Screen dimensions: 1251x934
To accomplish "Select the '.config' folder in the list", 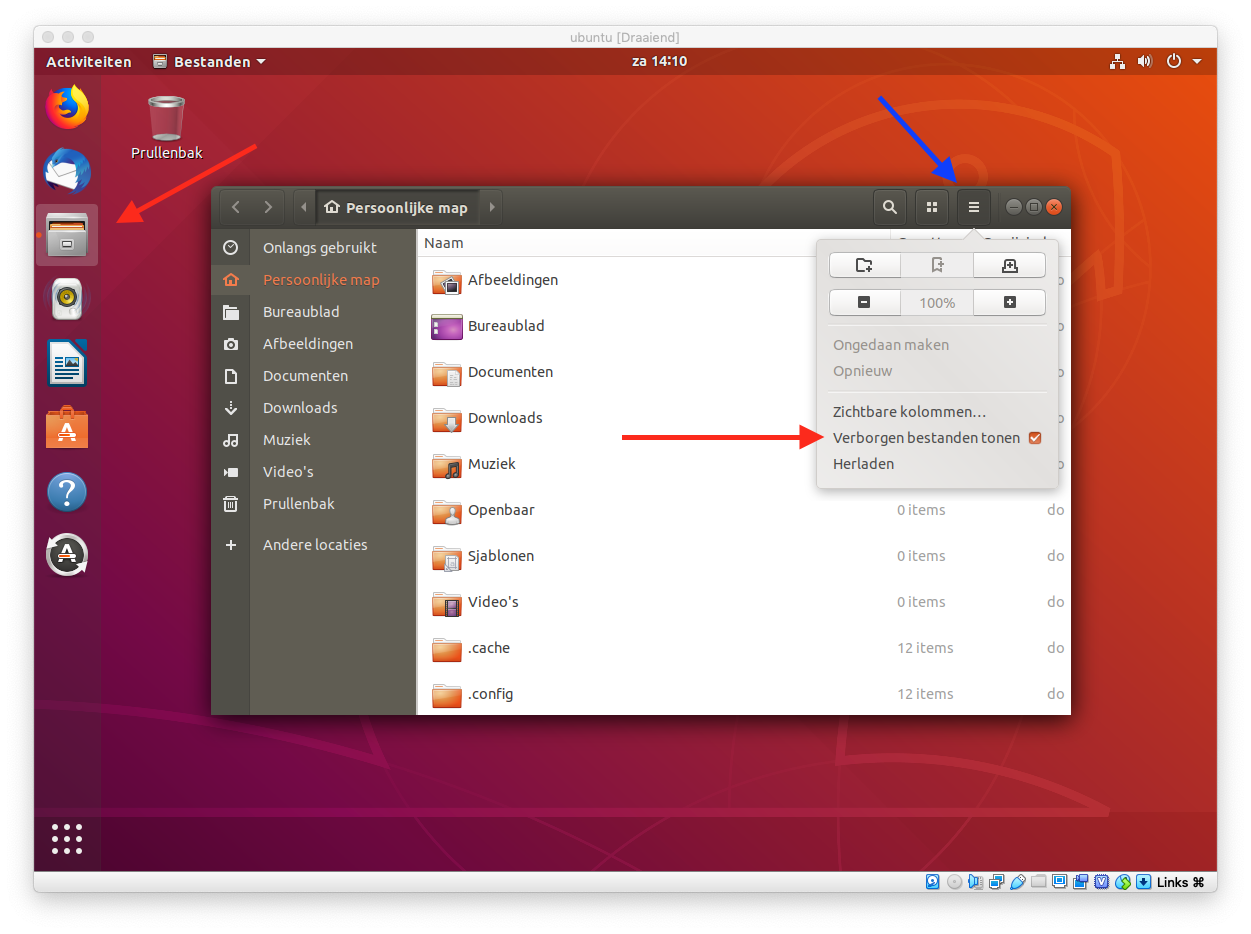I will click(x=490, y=694).
